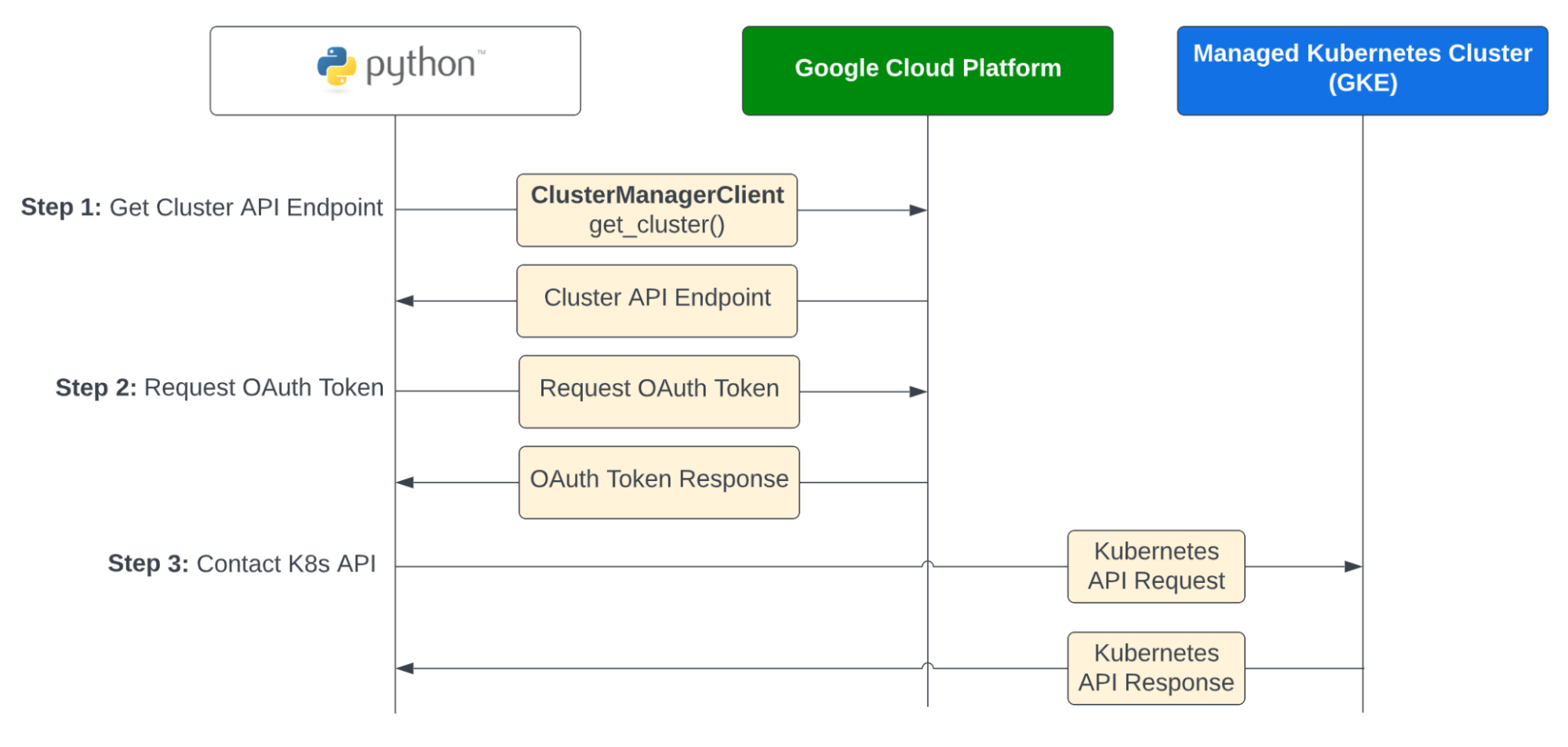Click the Kubernetes API Request box
Image resolution: width=1568 pixels, height=747 pixels.
[1155, 566]
